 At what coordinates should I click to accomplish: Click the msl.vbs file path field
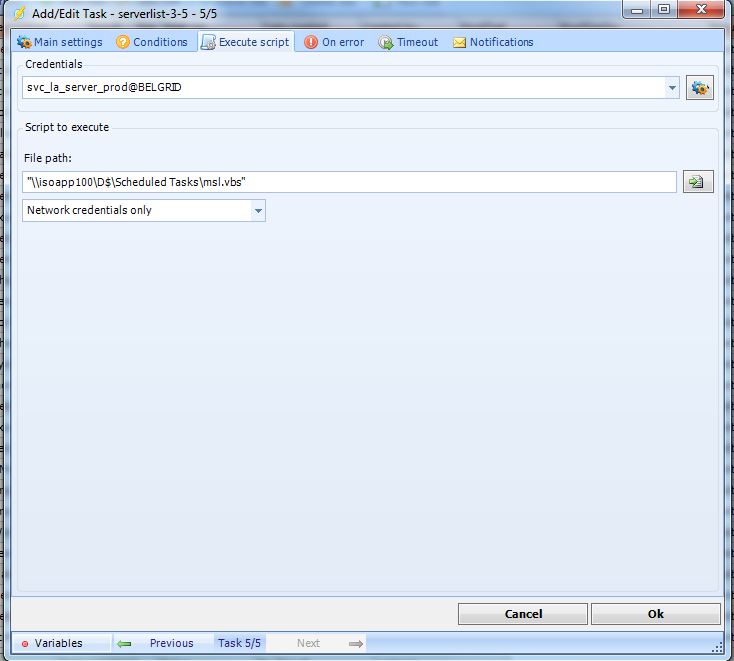pyautogui.click(x=349, y=182)
